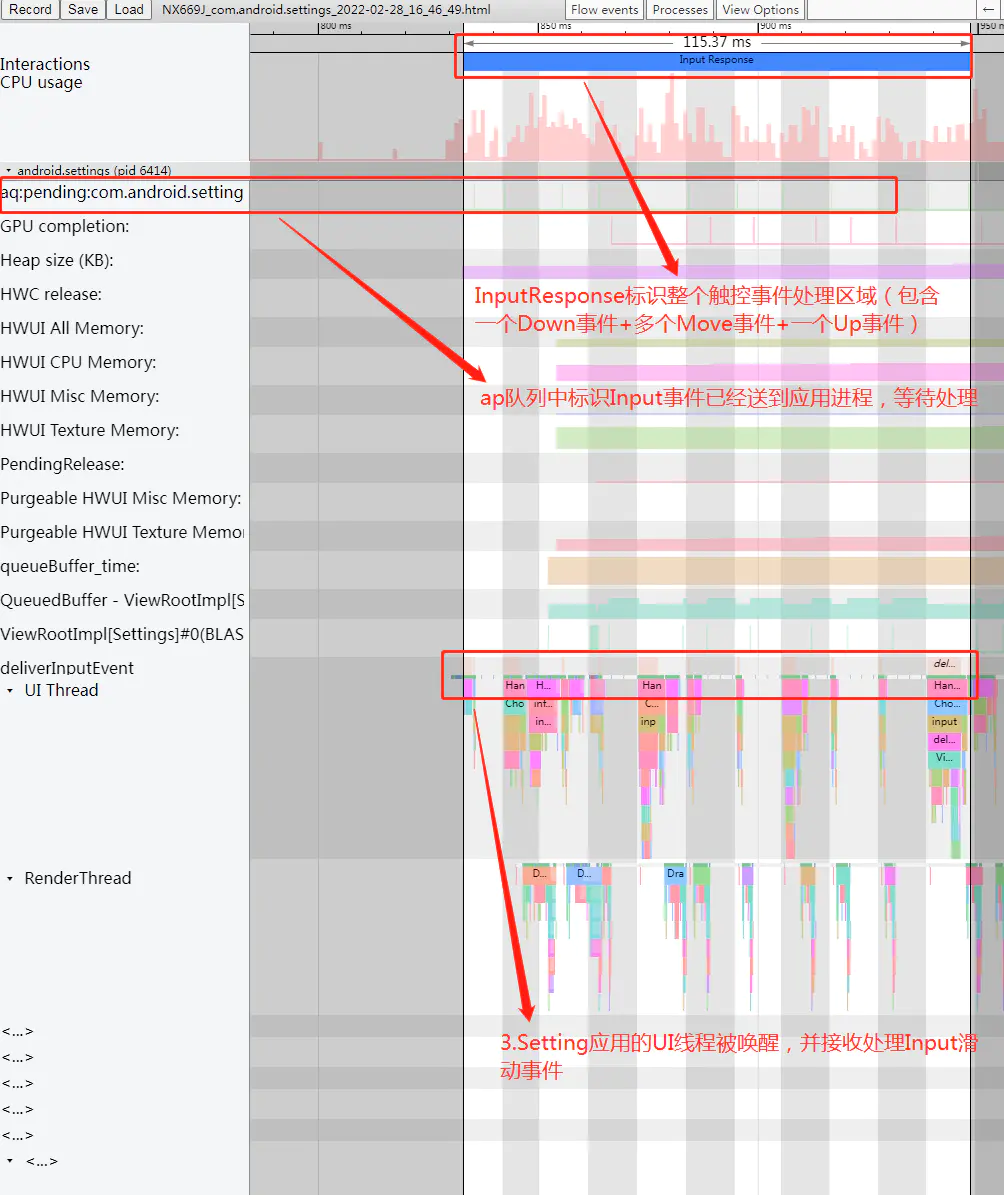Collapse the UI Thread track
This screenshot has width=1004, height=1195.
click(10, 690)
